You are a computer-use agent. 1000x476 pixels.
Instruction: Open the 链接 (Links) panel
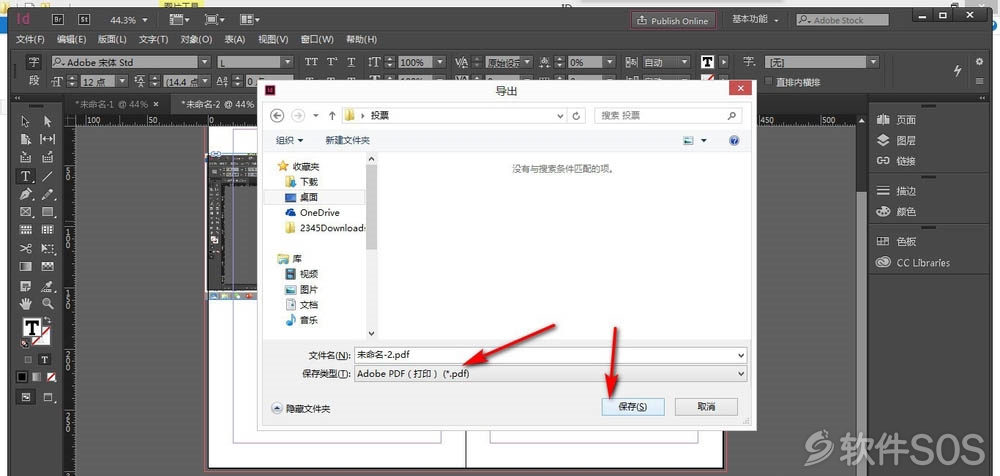point(896,161)
